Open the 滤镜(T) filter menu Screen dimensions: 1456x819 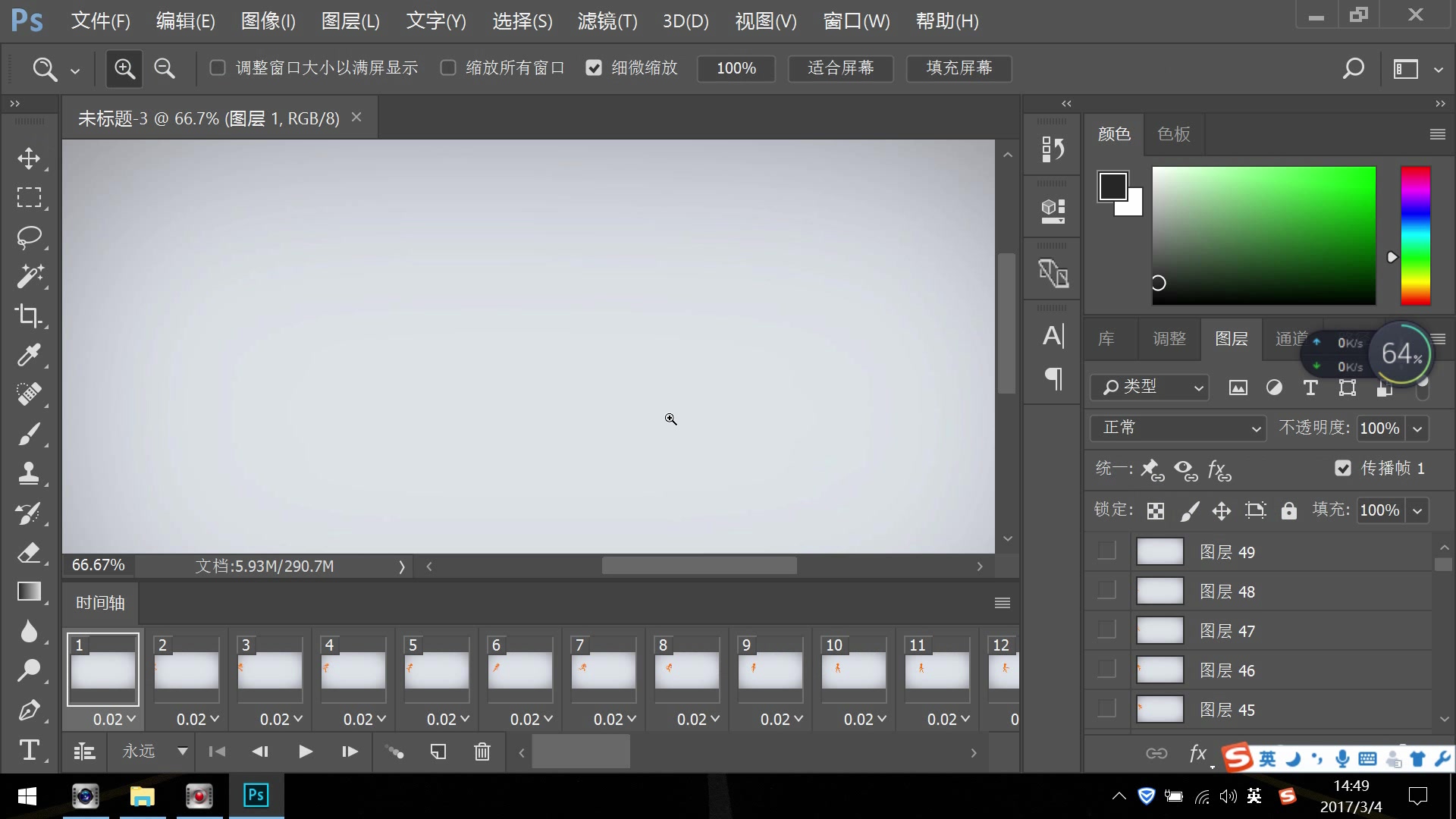[607, 21]
